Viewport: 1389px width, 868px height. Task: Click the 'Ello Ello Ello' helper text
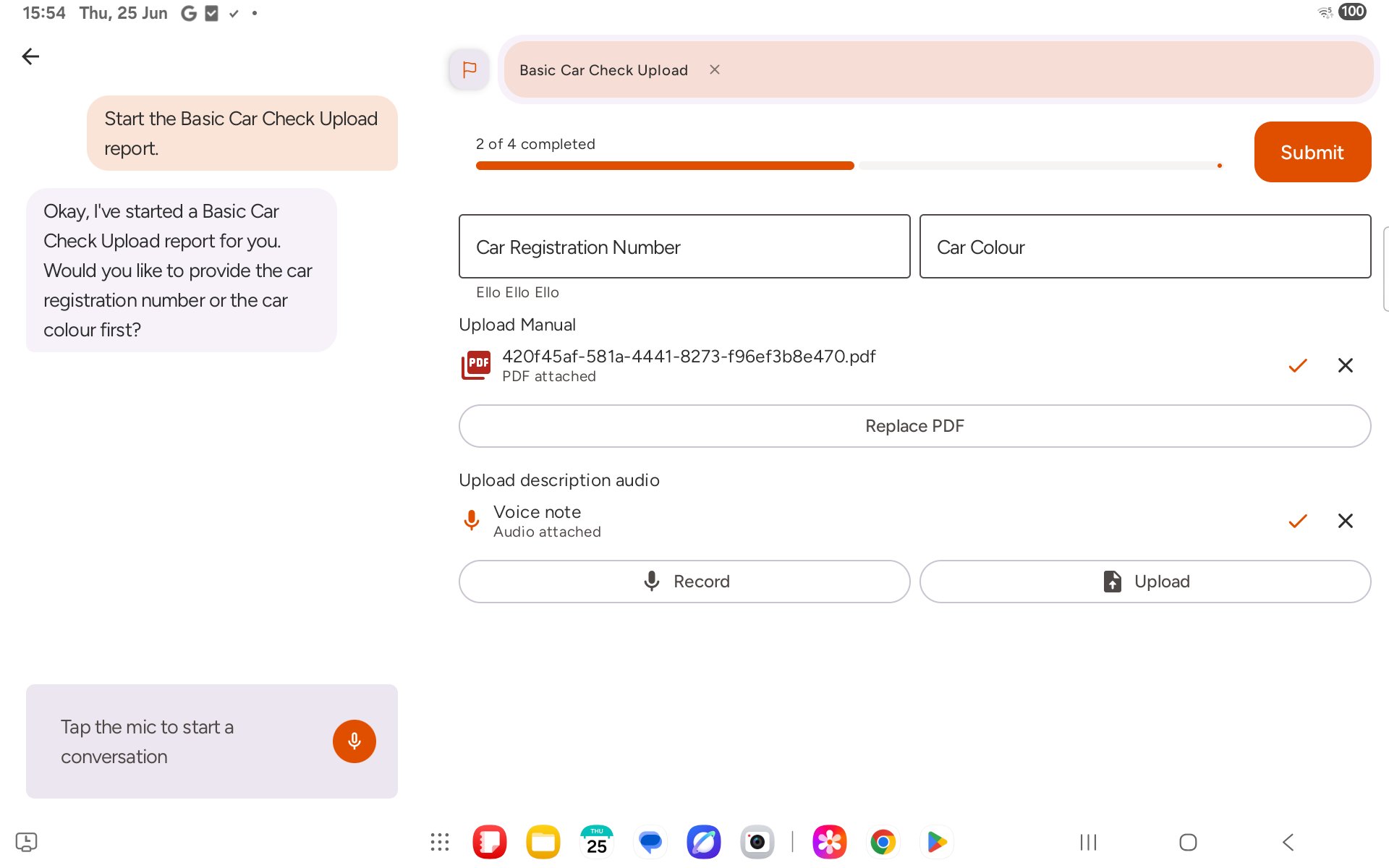pyautogui.click(x=517, y=292)
